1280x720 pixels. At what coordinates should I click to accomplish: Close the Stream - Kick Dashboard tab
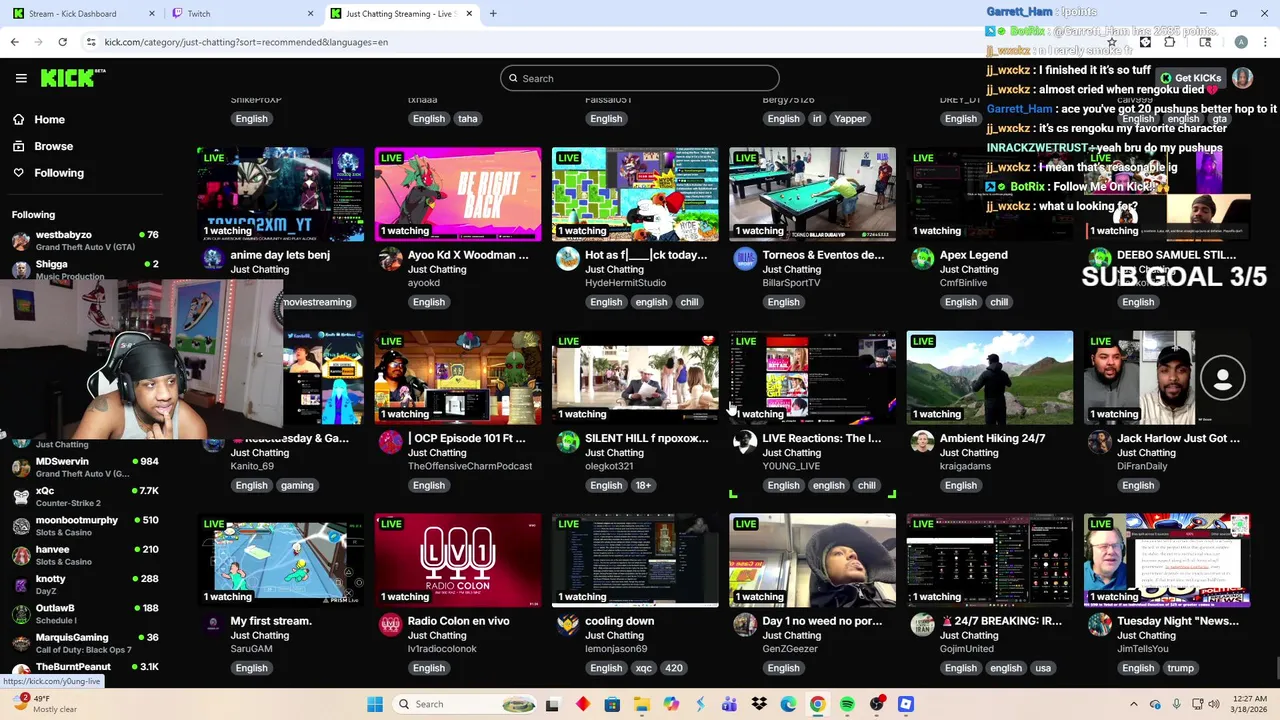coord(152,14)
